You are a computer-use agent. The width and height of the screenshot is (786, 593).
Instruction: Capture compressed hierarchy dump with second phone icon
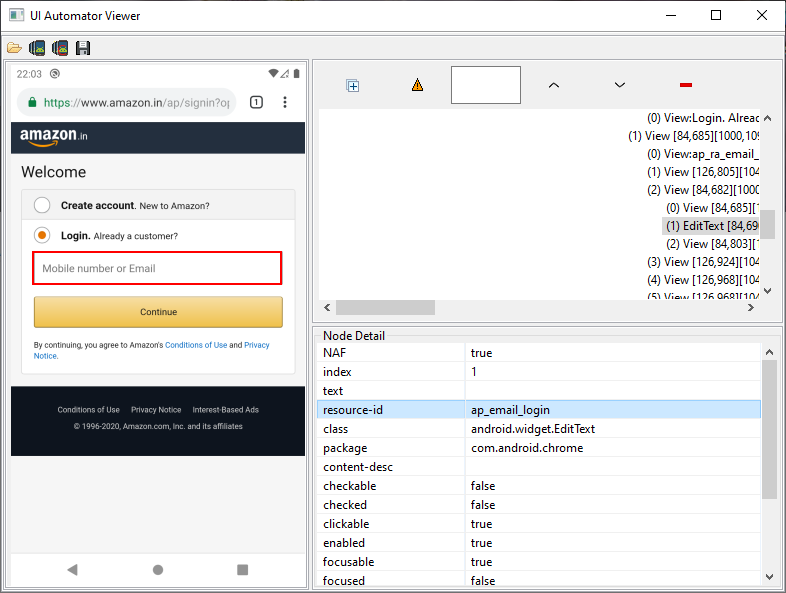60,48
